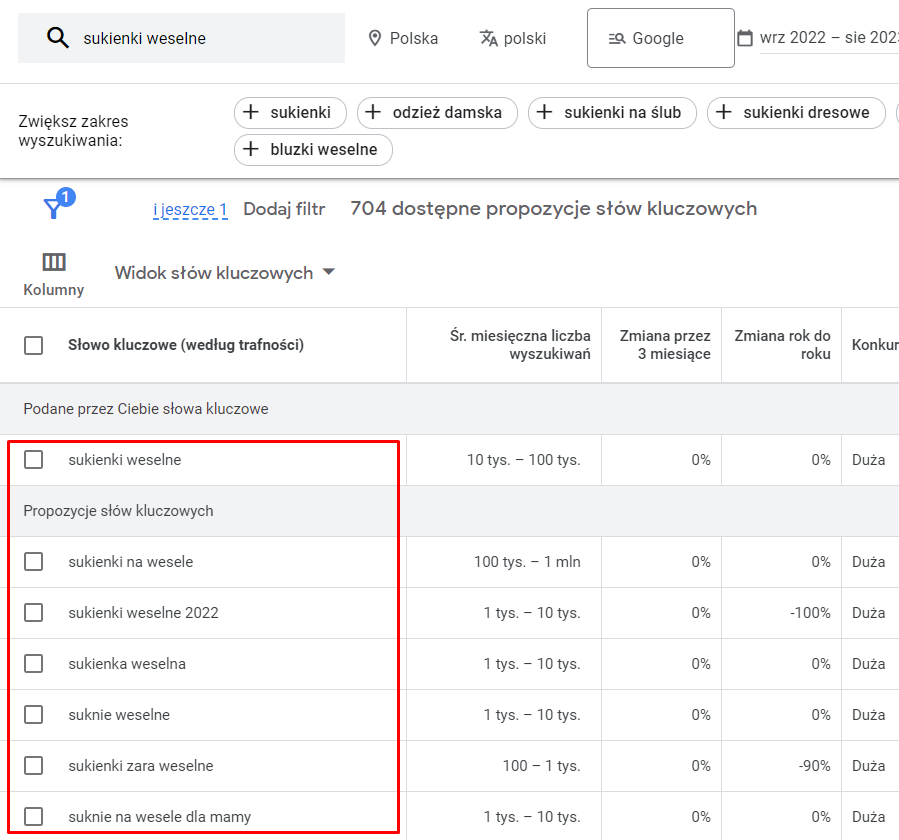Click the filter funnel icon
The width and height of the screenshot is (899, 840).
(53, 208)
